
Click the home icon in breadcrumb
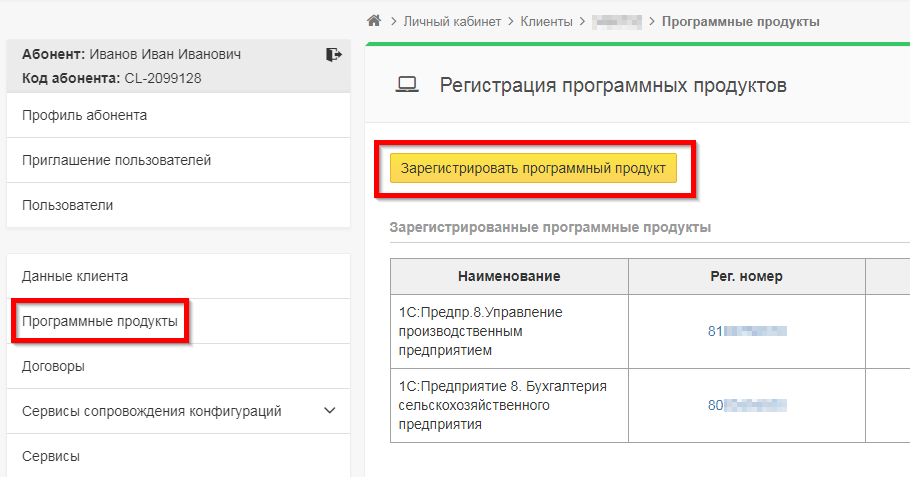[374, 21]
